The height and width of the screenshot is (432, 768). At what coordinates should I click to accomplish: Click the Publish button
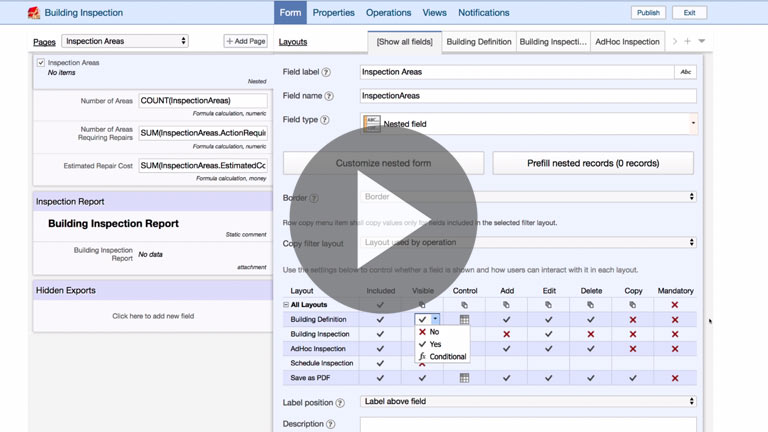coord(647,13)
